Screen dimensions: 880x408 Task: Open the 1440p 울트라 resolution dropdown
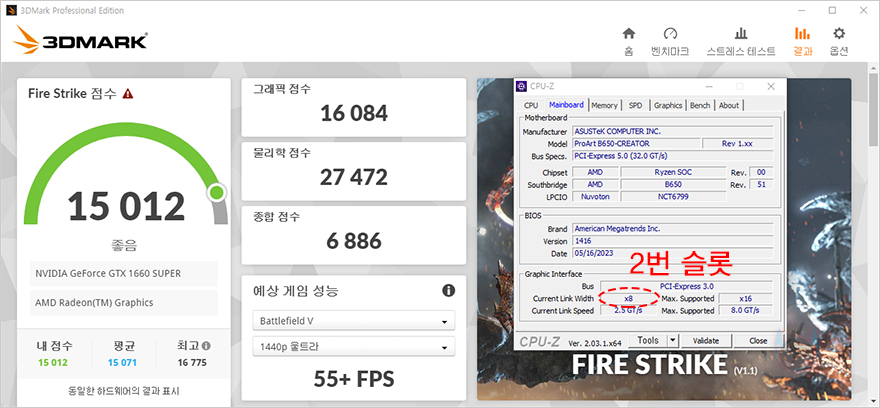tap(354, 347)
